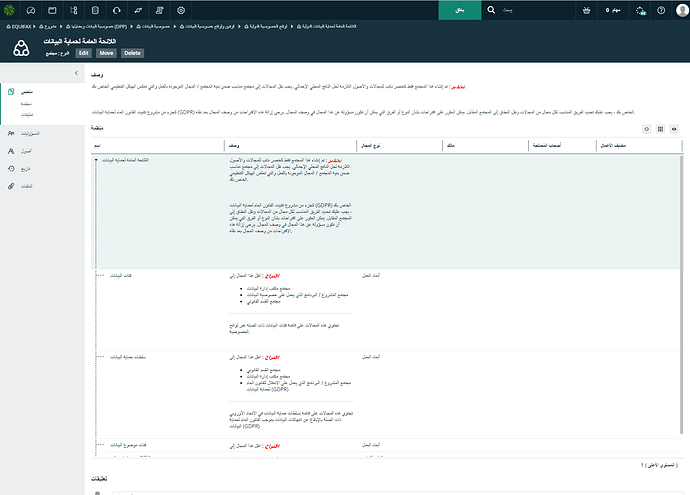Open the settings gear icon in top bar
The width and height of the screenshot is (690, 495).
[181, 10]
